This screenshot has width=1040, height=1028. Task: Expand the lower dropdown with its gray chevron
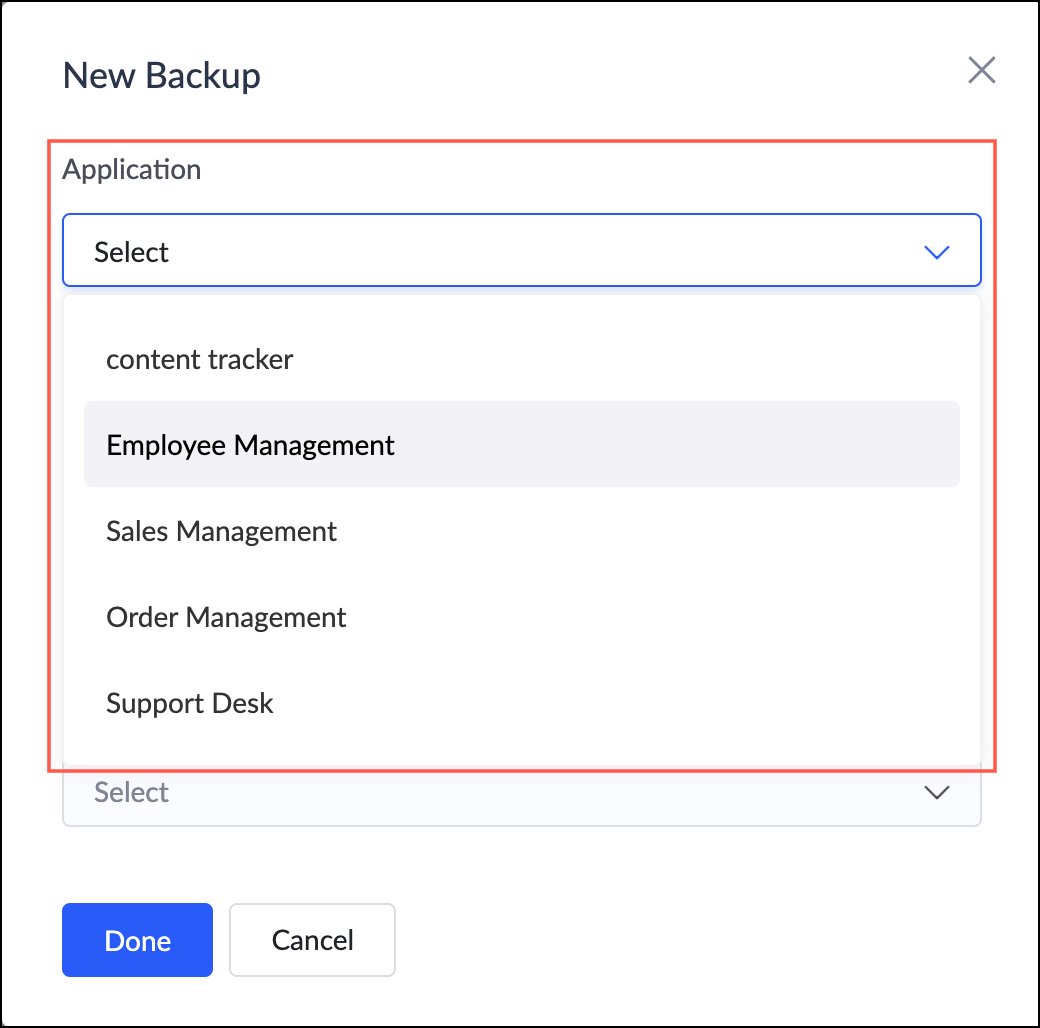click(936, 793)
